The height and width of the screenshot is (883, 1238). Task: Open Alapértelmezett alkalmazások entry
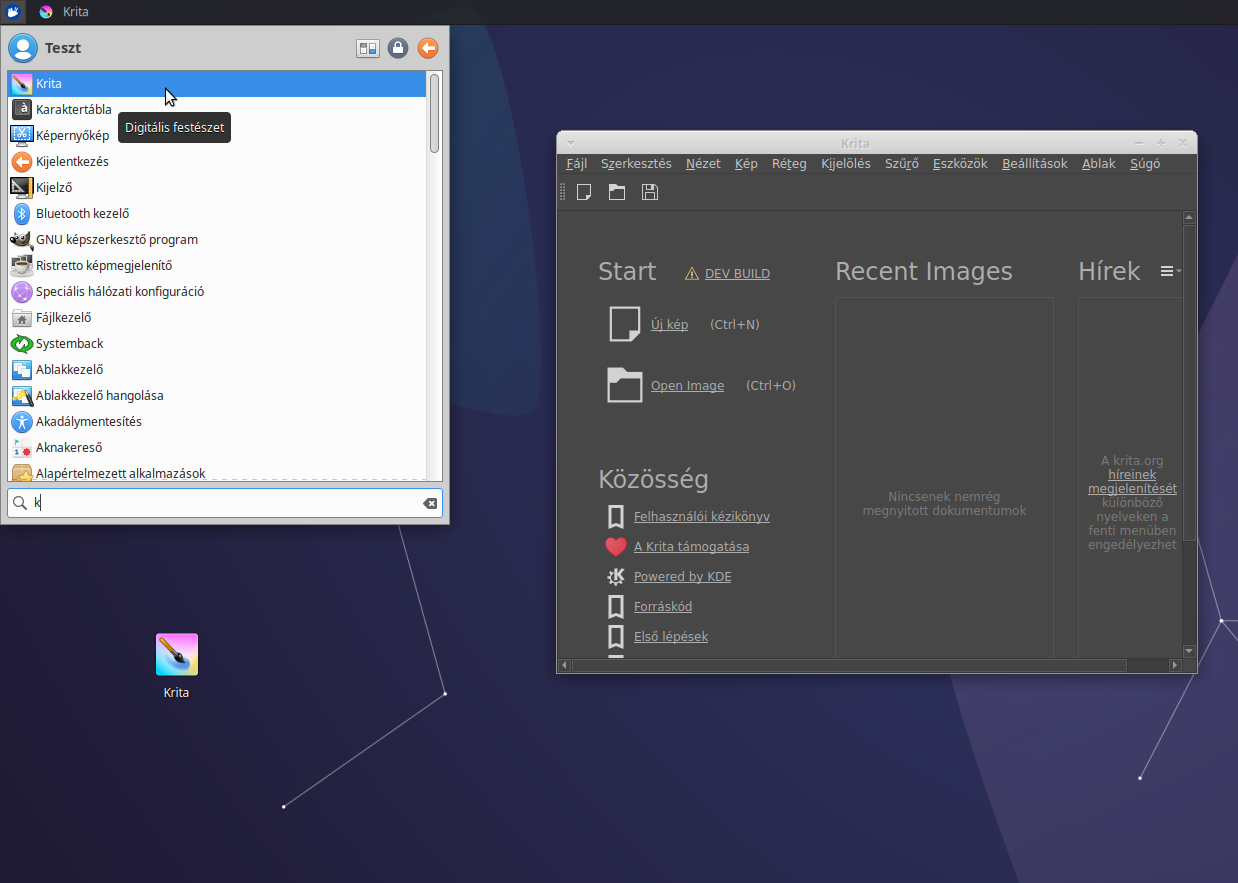217,472
